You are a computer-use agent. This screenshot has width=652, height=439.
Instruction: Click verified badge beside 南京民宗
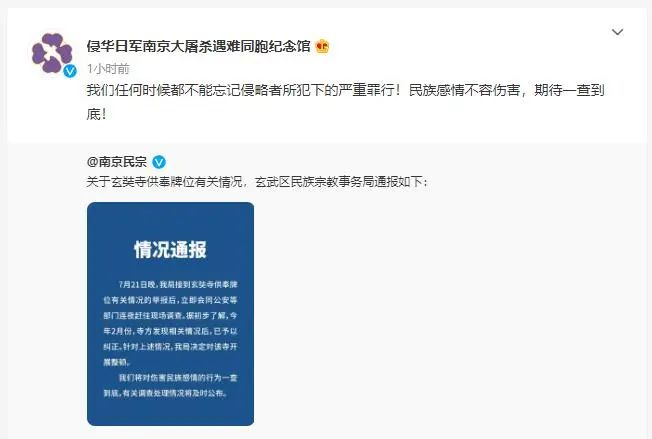pos(159,162)
